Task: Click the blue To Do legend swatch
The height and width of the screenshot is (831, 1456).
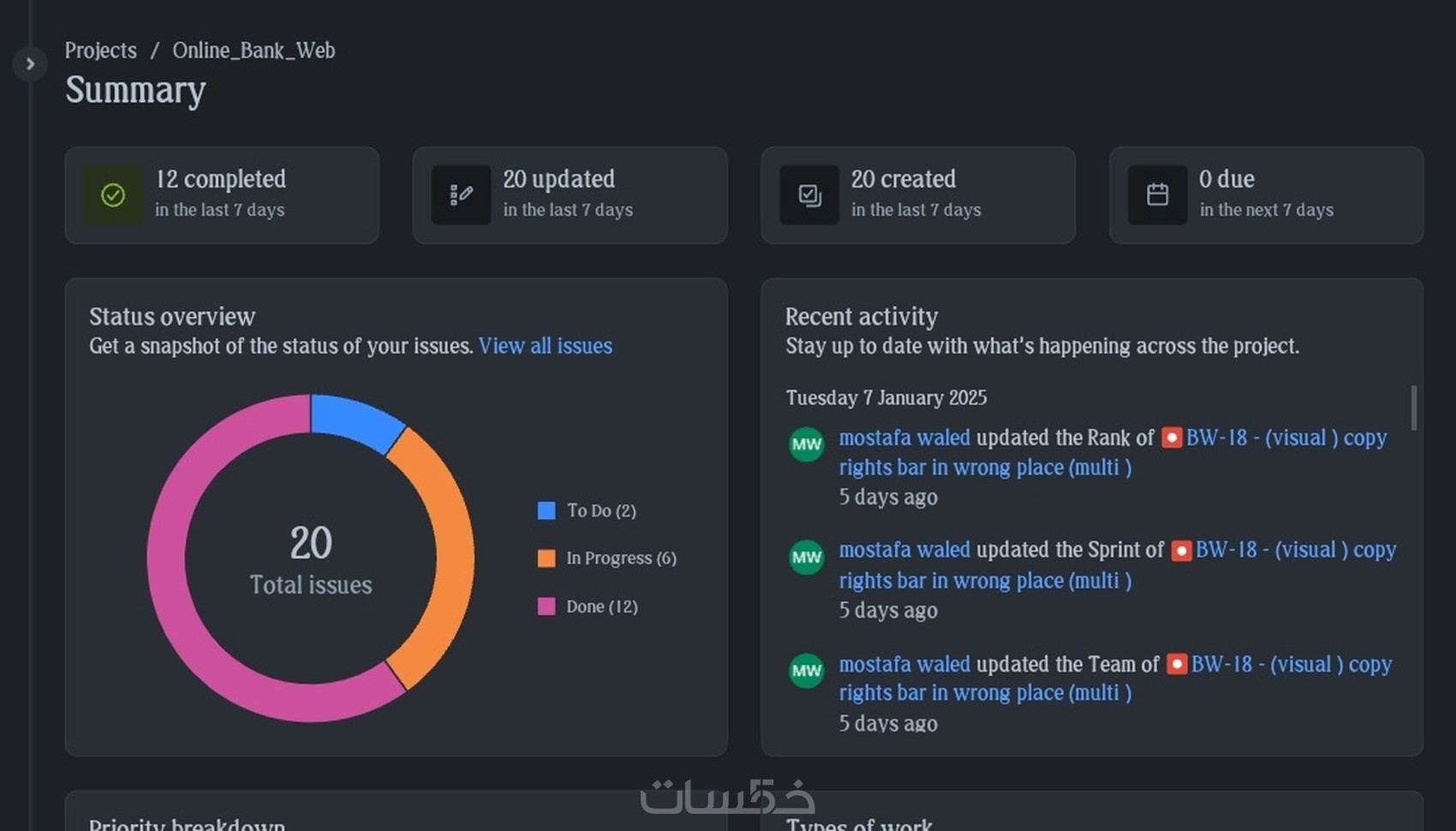Action: click(x=546, y=511)
